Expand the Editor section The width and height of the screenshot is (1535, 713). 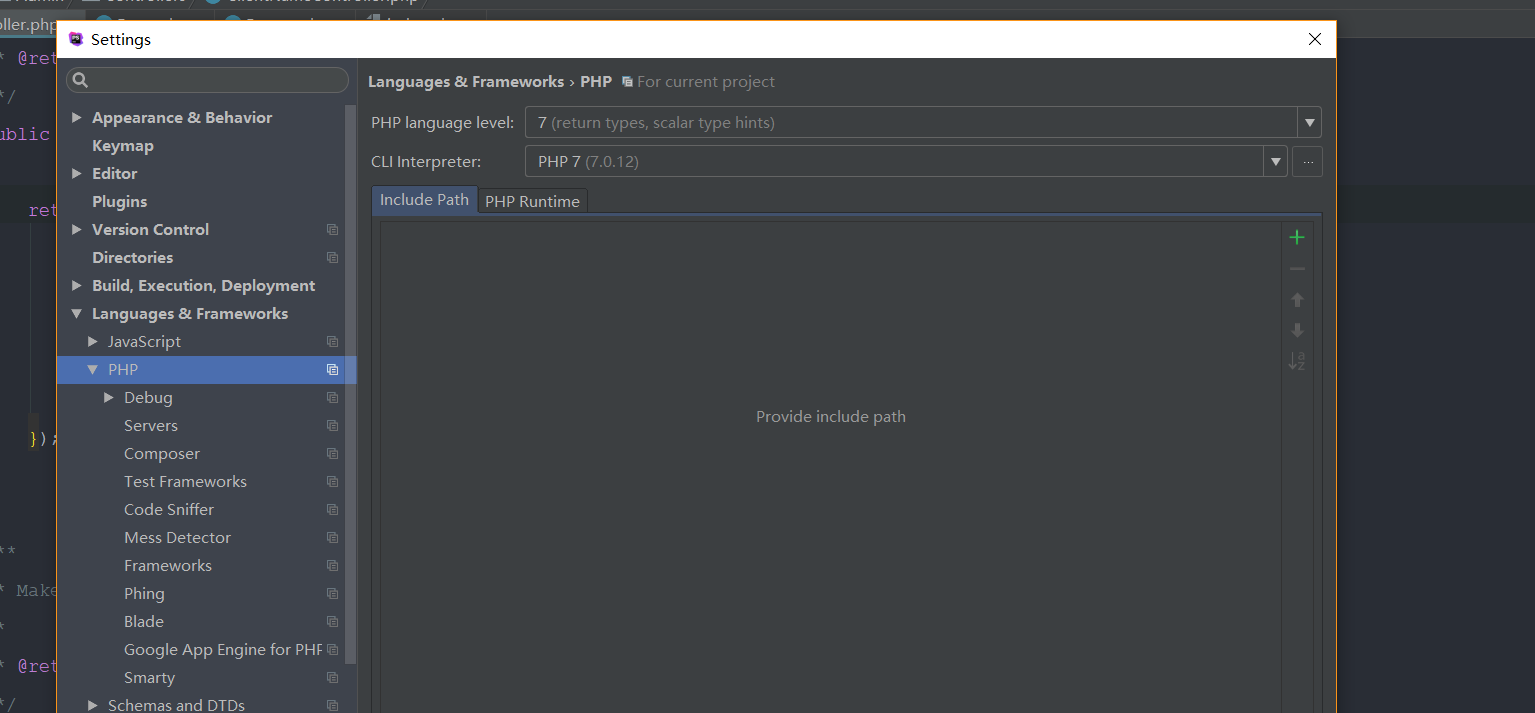(77, 174)
